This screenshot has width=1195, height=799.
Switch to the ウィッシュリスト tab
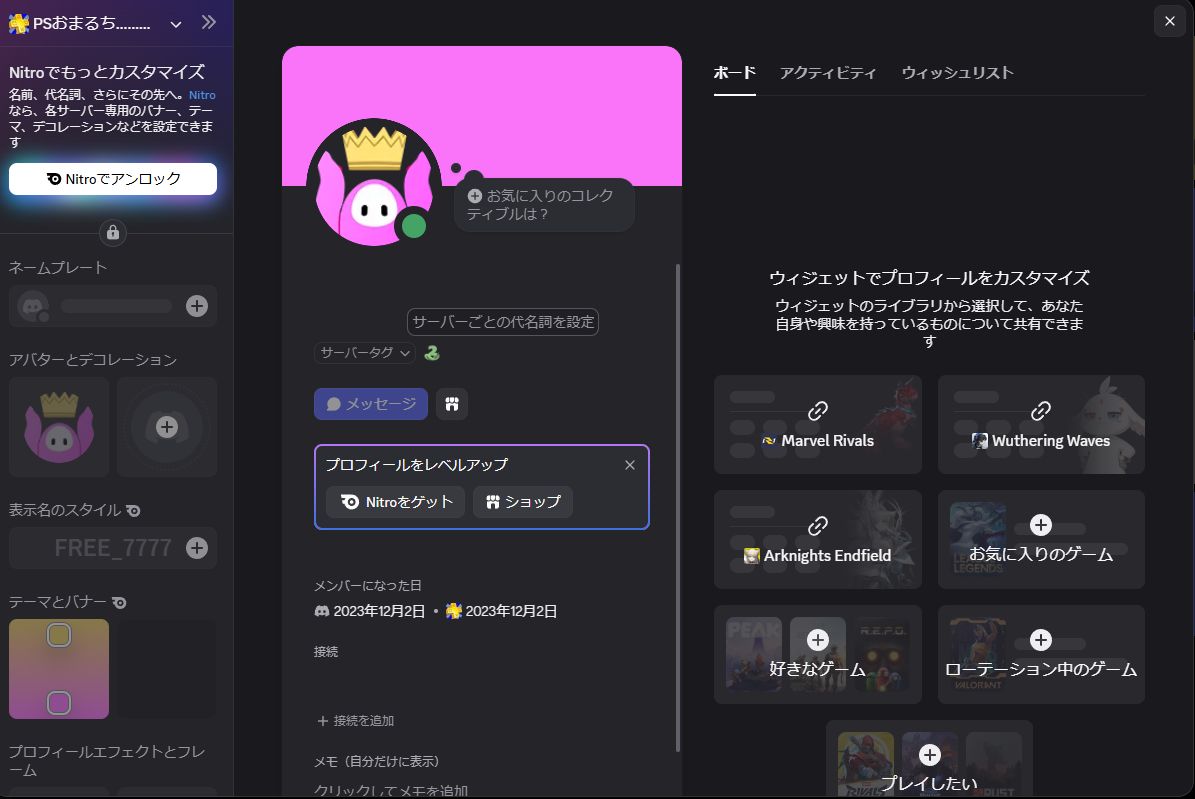[x=957, y=73]
